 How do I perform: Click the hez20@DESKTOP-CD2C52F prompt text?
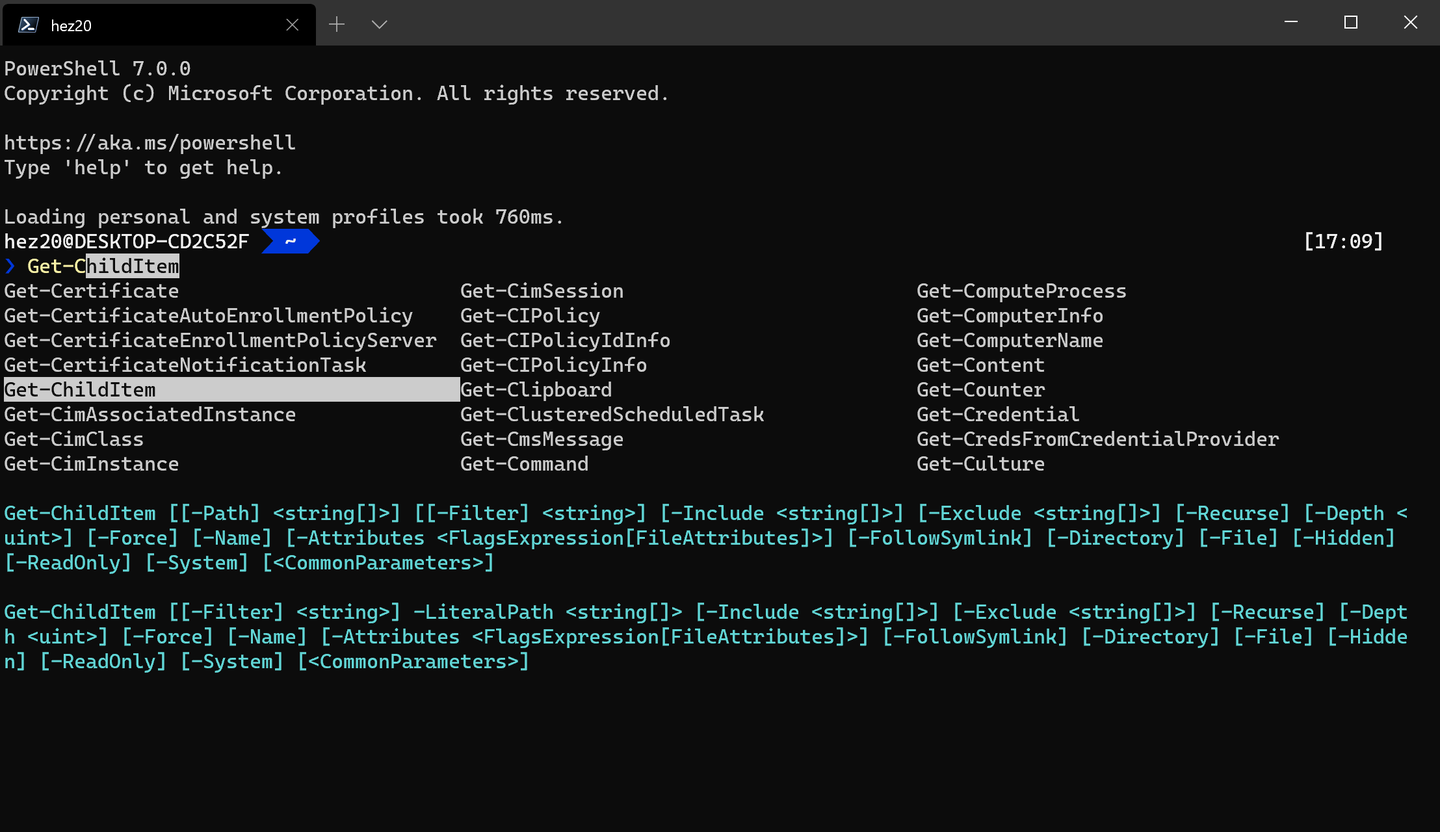click(x=124, y=240)
